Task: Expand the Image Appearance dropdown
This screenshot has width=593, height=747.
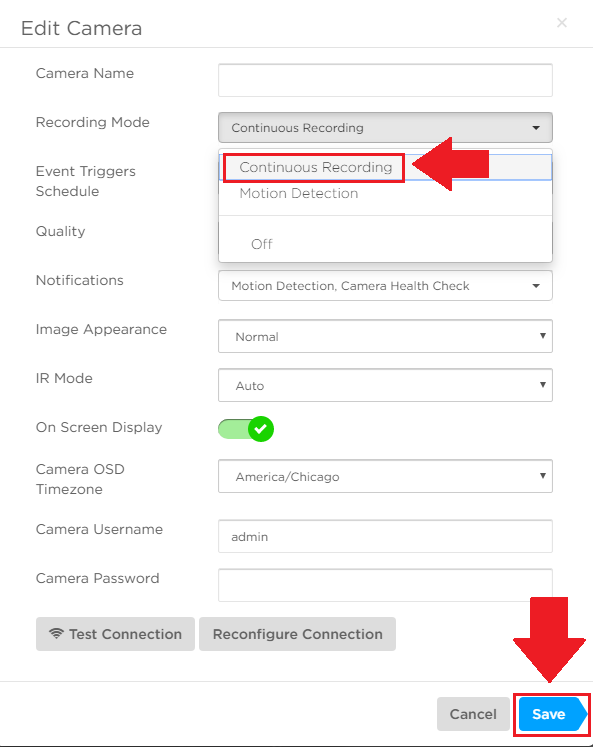Action: coord(385,336)
